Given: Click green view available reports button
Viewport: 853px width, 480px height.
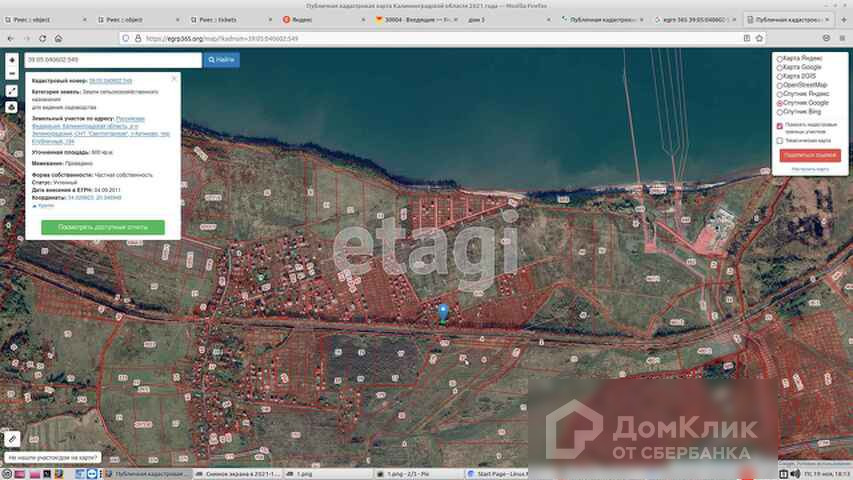Looking at the screenshot, I should coord(103,227).
